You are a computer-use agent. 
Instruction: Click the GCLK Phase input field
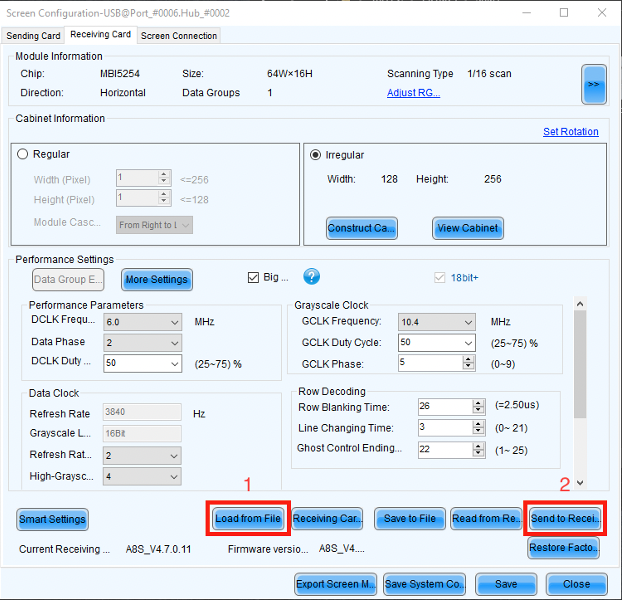436,364
